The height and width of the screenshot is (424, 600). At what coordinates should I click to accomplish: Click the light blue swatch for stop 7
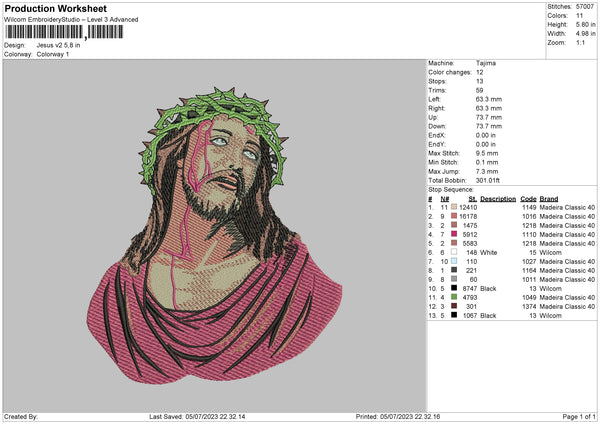click(x=454, y=261)
